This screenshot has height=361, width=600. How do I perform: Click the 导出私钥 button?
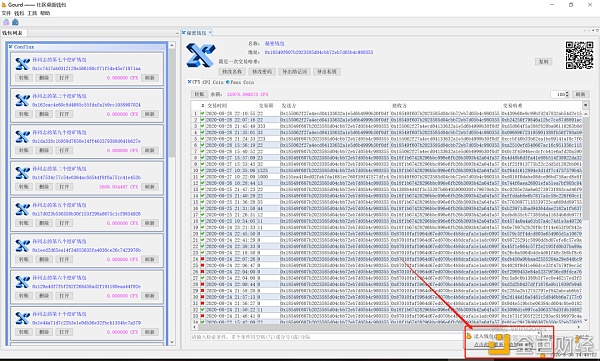(326, 72)
